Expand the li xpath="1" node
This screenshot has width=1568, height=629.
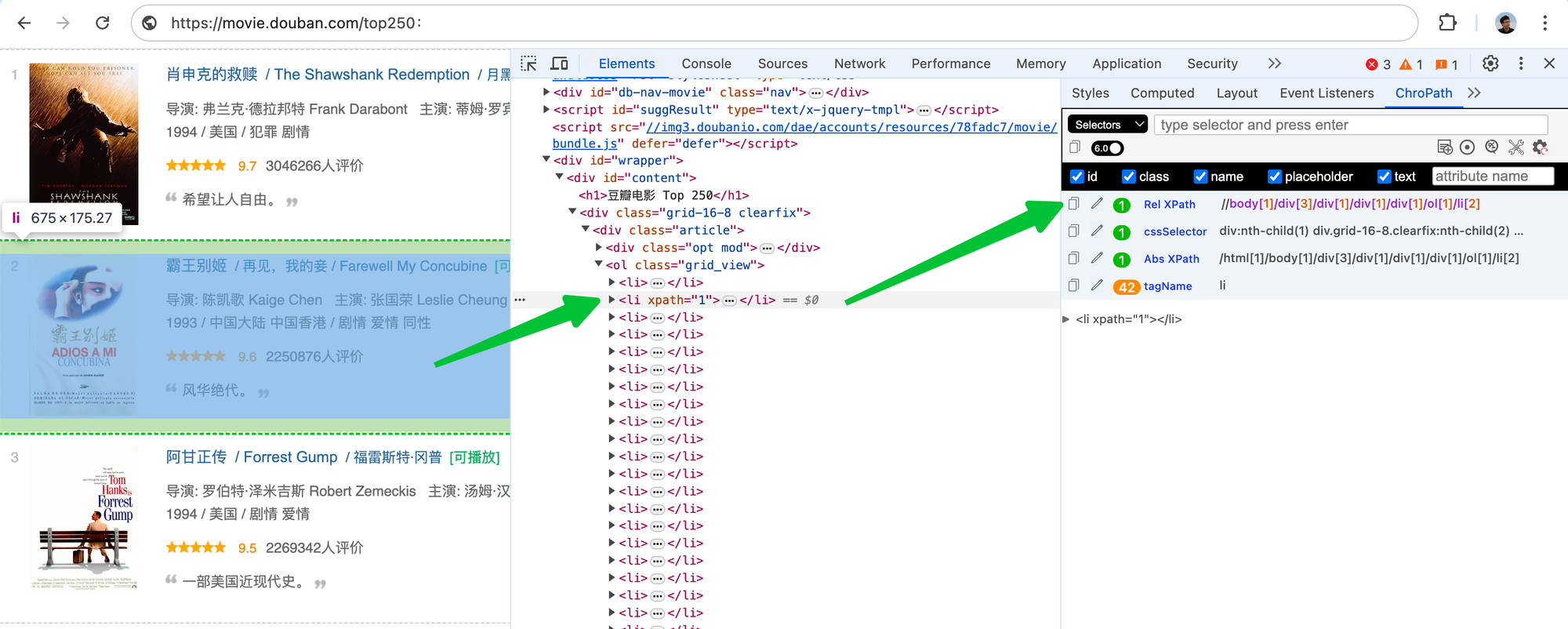point(612,300)
